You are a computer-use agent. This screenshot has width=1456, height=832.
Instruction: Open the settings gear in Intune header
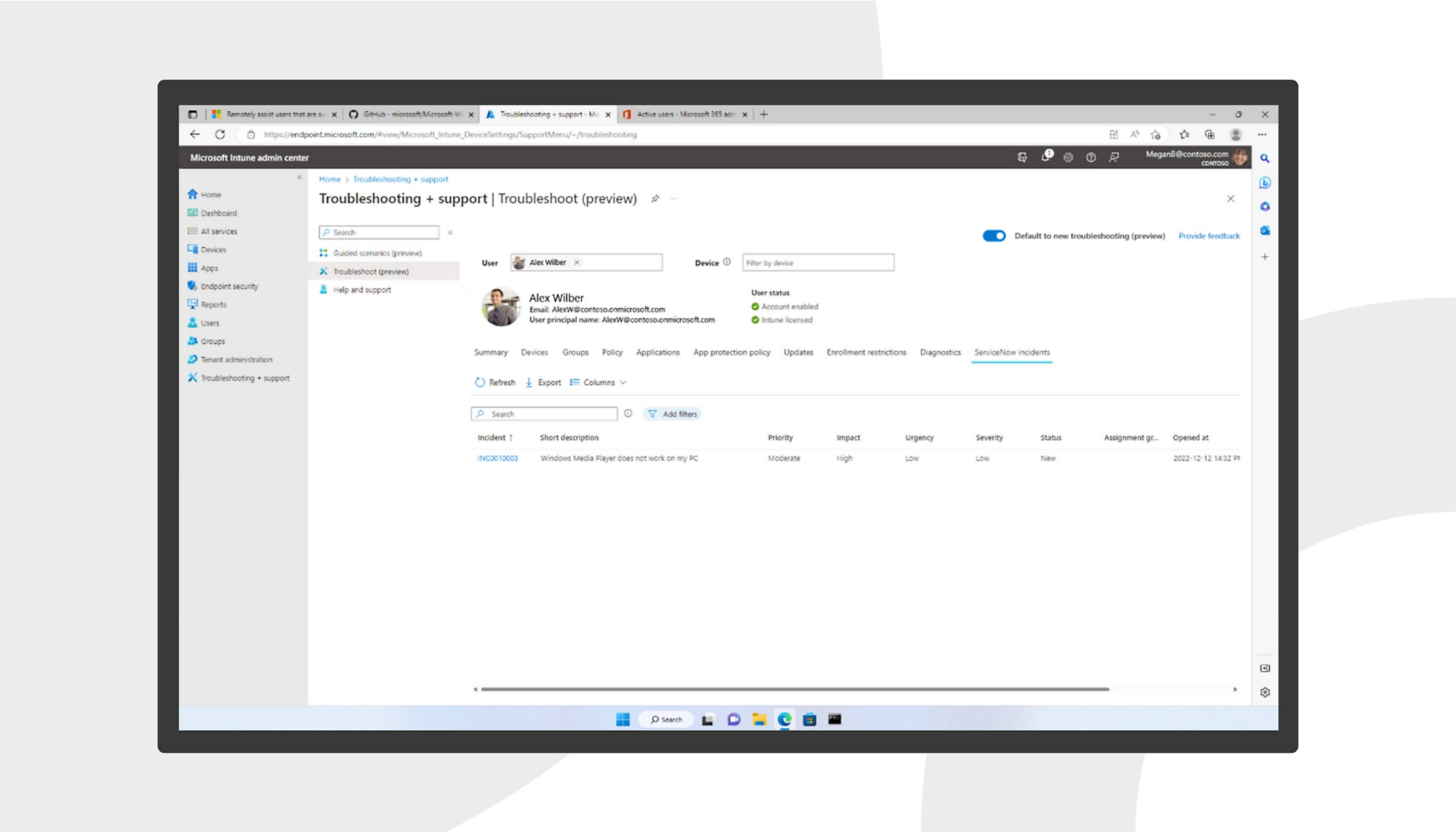pyautogui.click(x=1068, y=157)
